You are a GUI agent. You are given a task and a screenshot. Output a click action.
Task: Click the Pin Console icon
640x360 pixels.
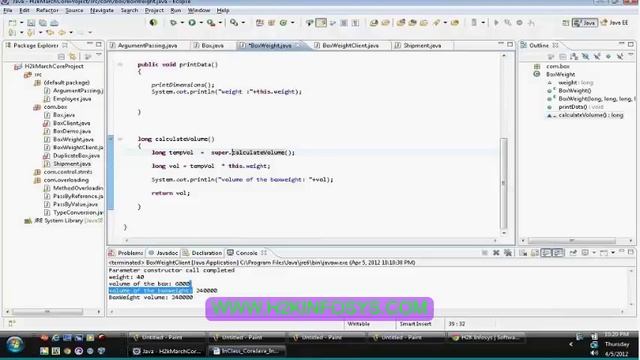(x=573, y=253)
